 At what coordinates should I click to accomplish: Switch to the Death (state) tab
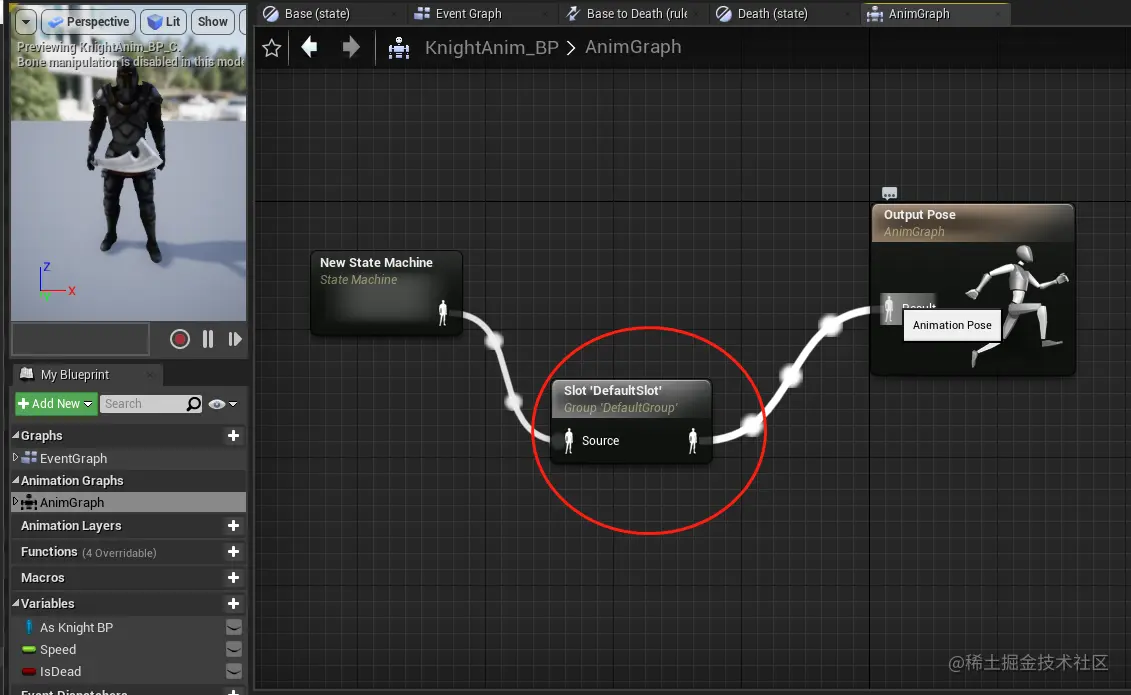click(x=773, y=14)
